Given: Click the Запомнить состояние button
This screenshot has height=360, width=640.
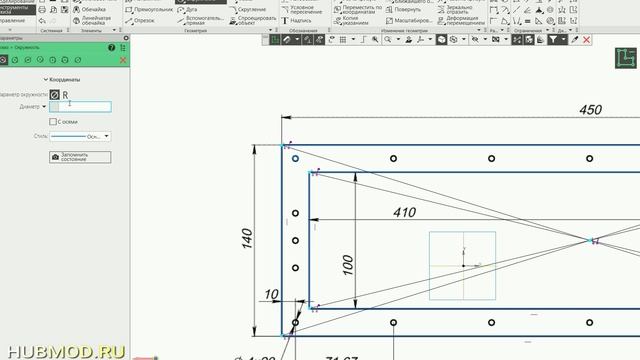Looking at the screenshot, I should 80,157.
